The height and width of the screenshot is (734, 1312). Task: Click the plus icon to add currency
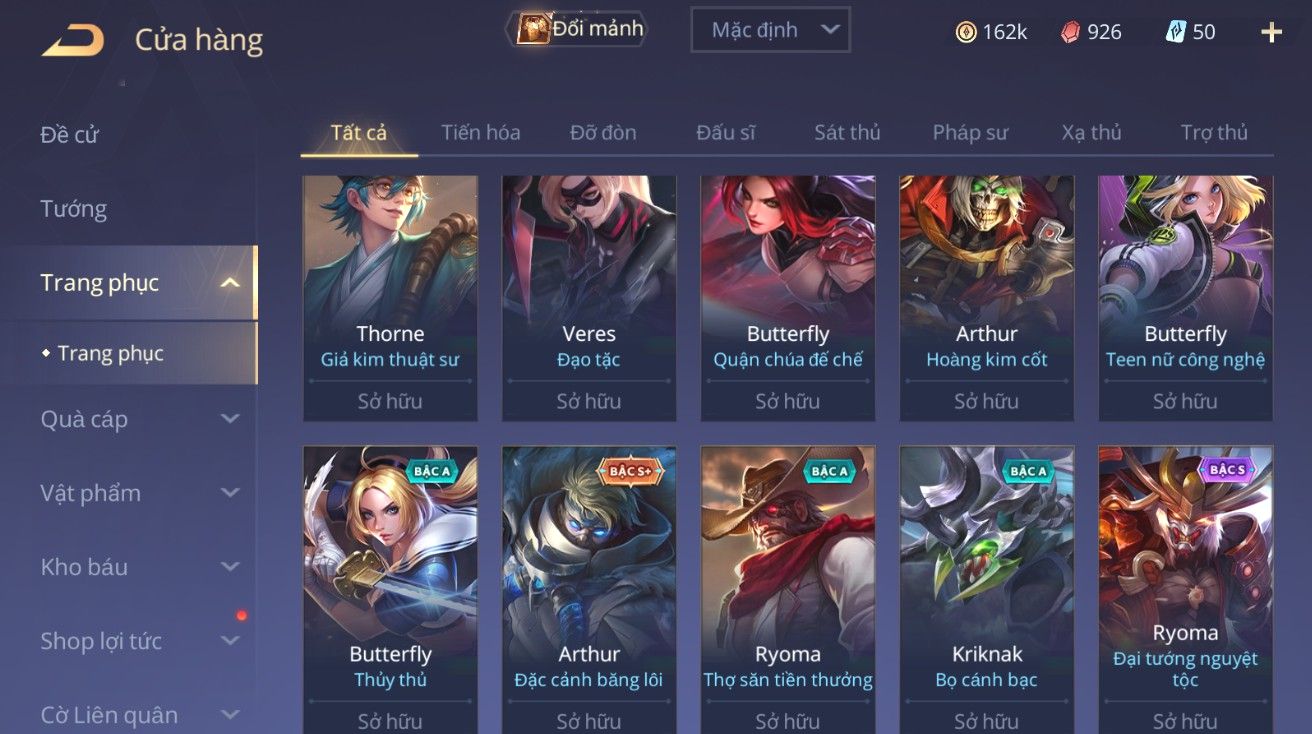(x=1272, y=32)
